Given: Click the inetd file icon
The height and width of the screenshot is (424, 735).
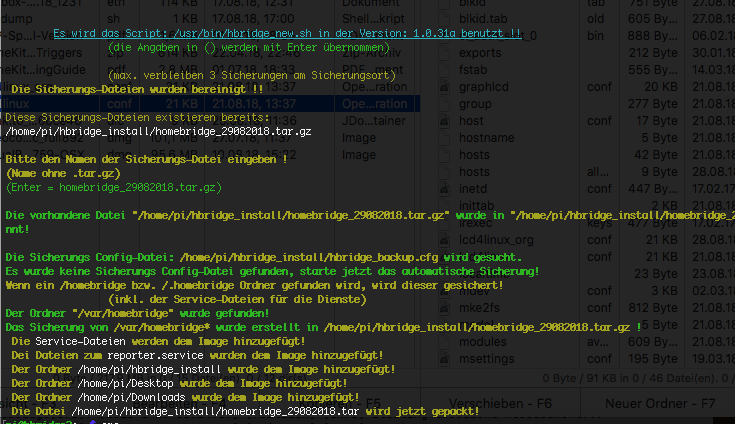Looking at the screenshot, I should [x=444, y=190].
